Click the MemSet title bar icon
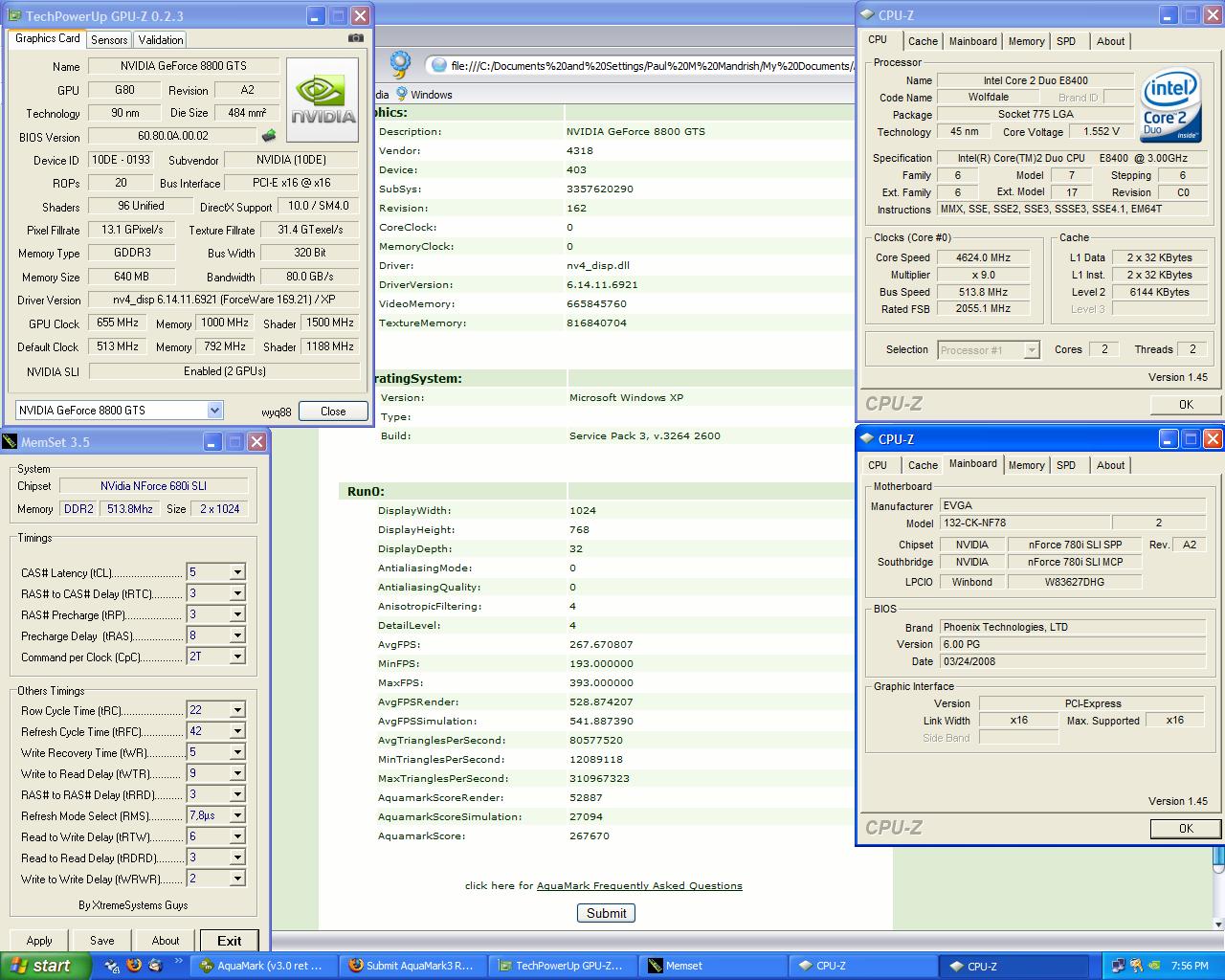1225x980 pixels. point(11,441)
